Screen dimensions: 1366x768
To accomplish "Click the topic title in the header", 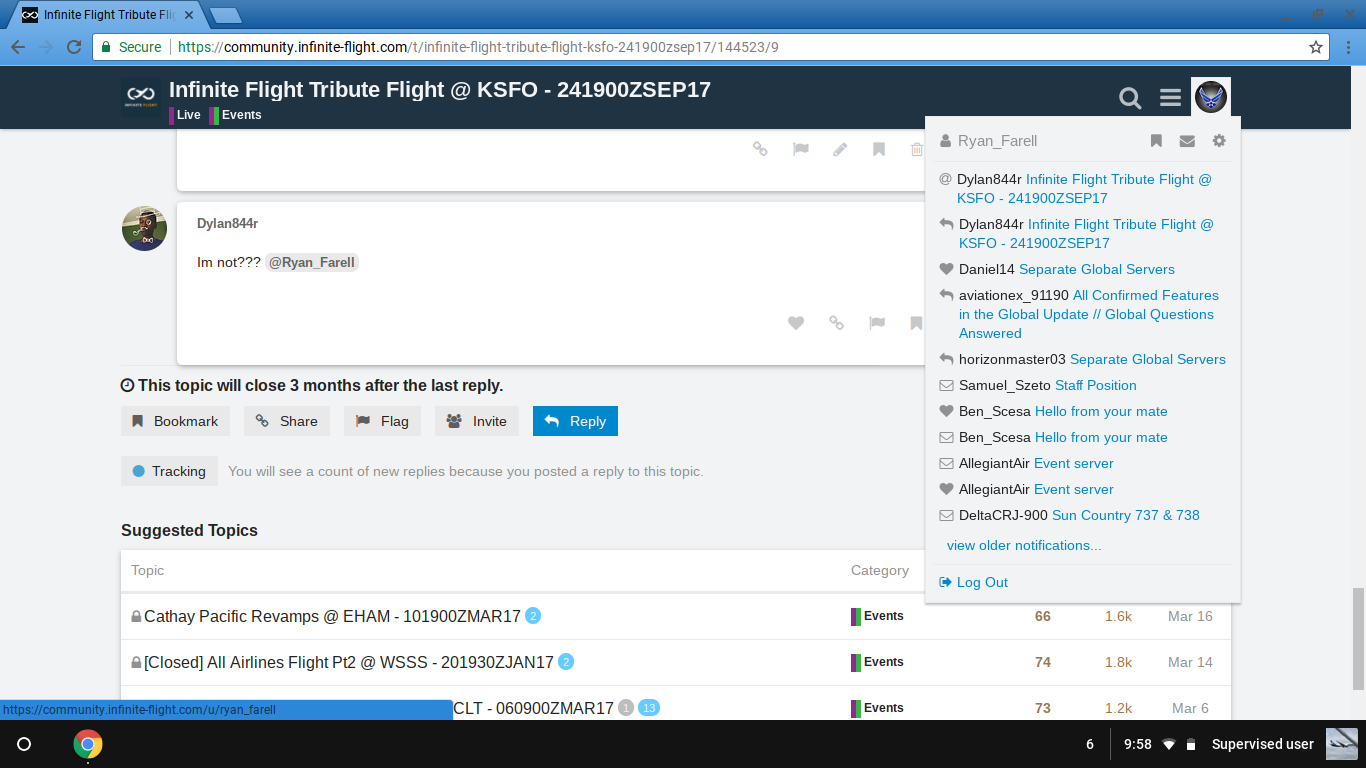I will 440,89.
